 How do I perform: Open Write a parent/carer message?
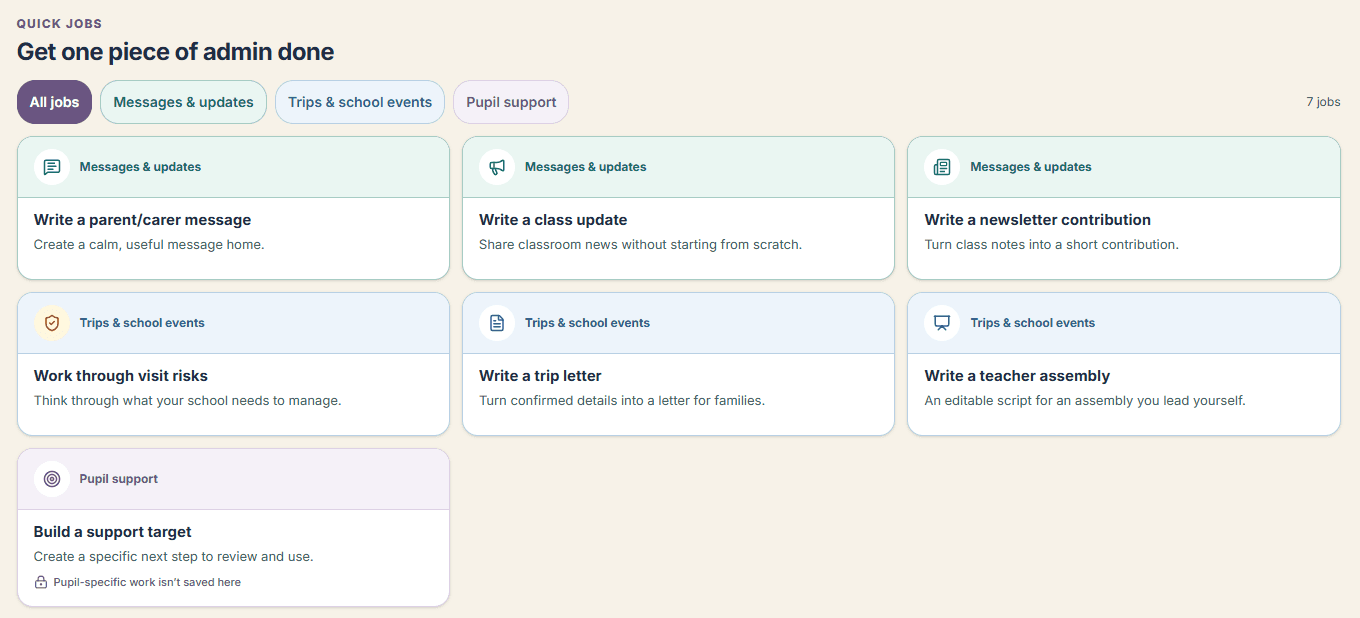click(x=233, y=208)
